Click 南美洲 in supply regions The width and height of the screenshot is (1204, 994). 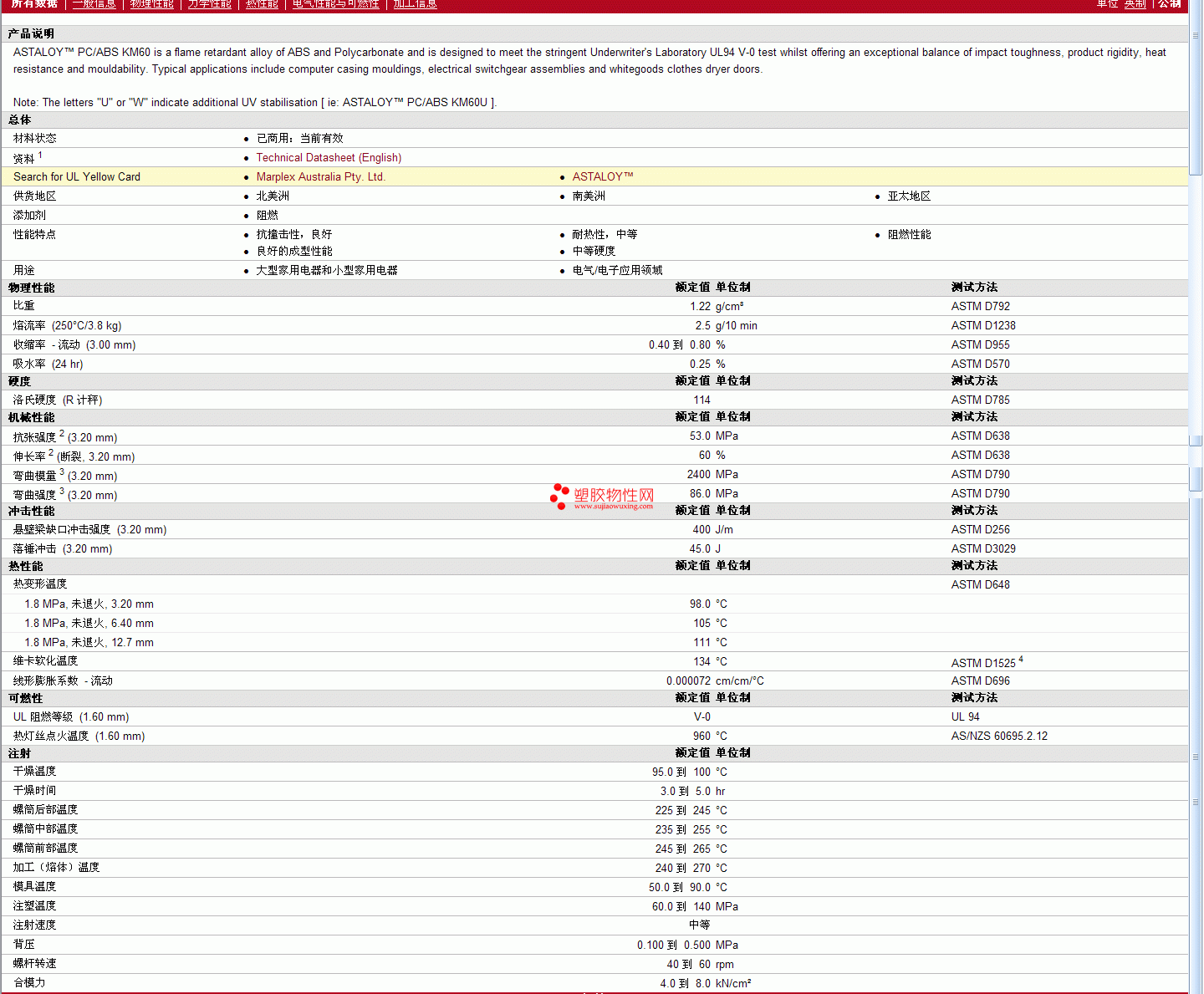pyautogui.click(x=589, y=196)
